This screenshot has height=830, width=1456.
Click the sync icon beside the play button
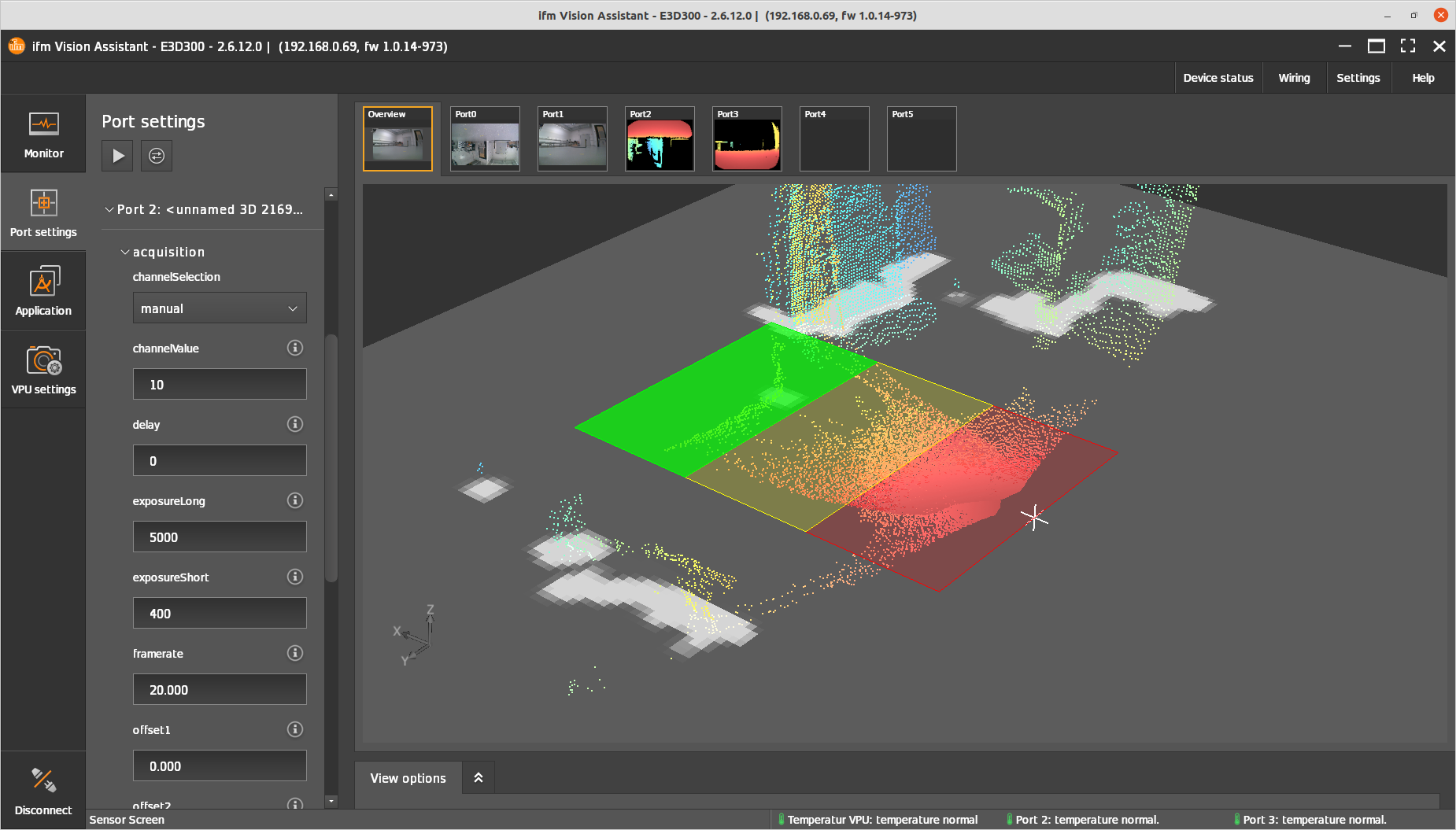click(157, 156)
